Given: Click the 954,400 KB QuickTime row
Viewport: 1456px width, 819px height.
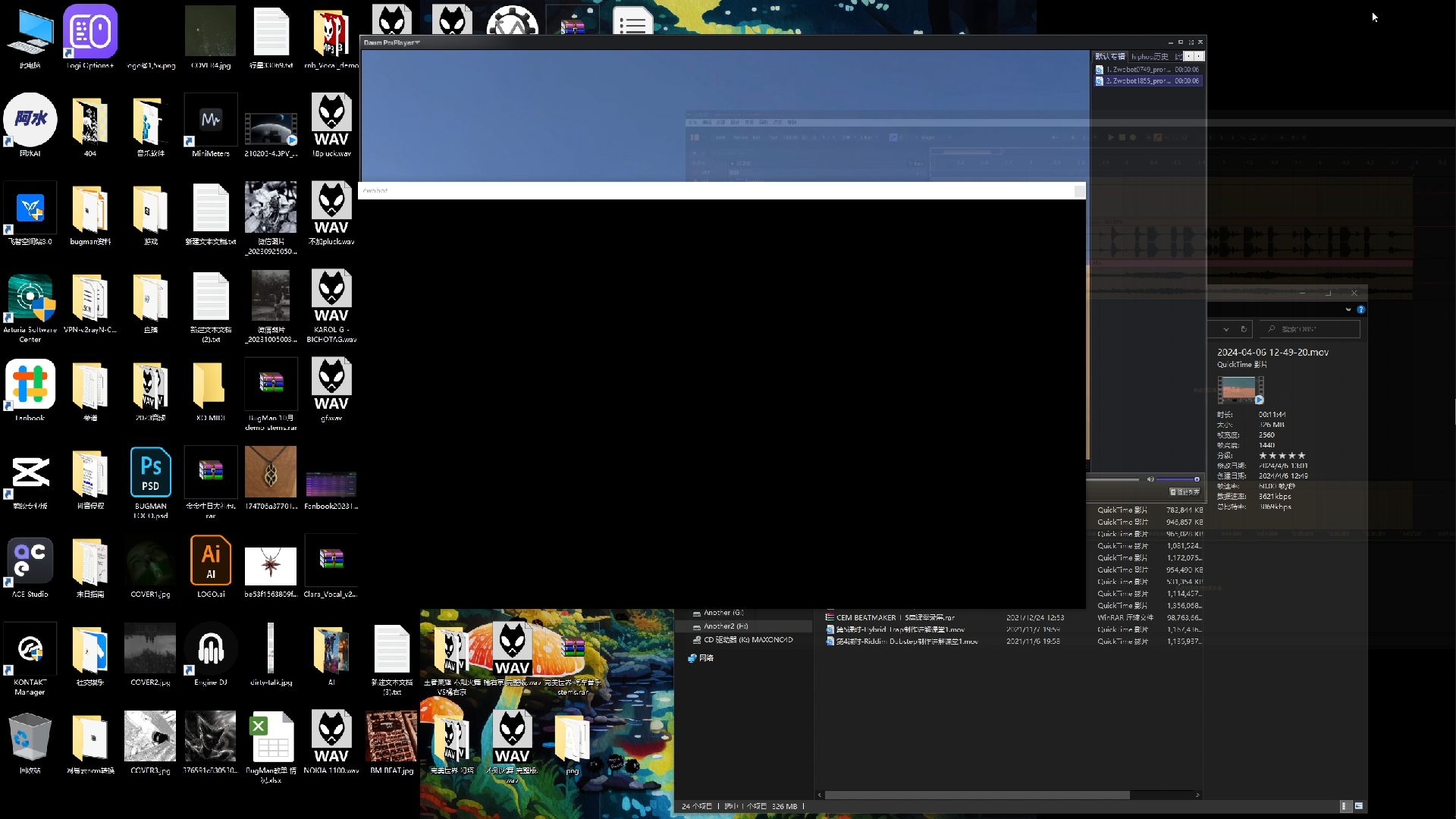Looking at the screenshot, I should pyautogui.click(x=1148, y=570).
